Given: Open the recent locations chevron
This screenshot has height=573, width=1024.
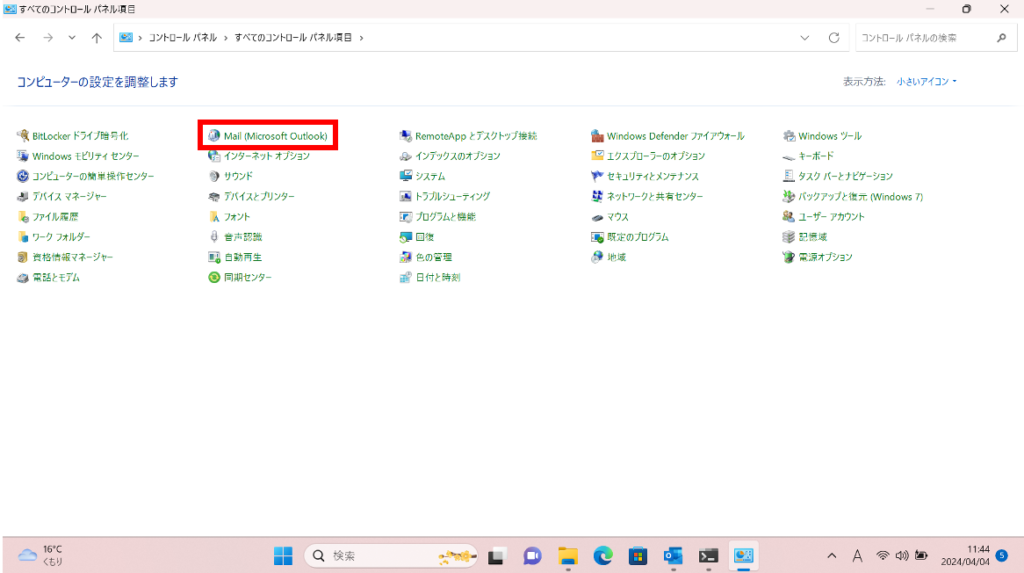Looking at the screenshot, I should [x=72, y=38].
